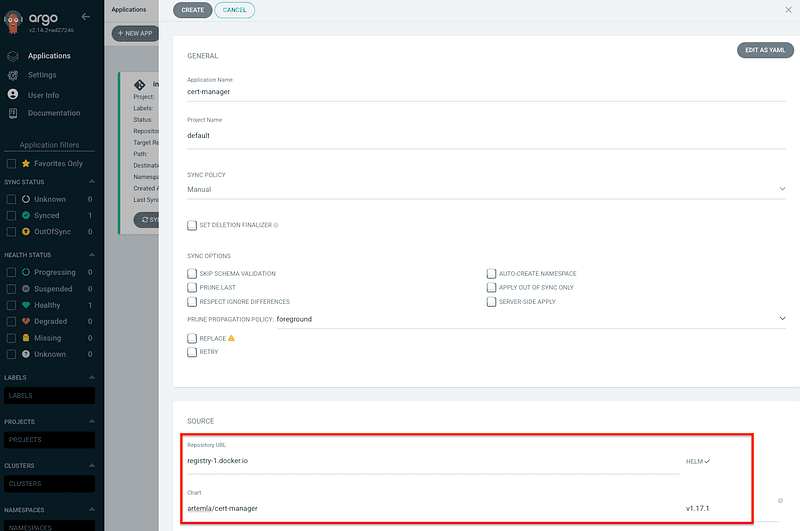
Task: Open User Info in the sidebar
Action: [43, 95]
